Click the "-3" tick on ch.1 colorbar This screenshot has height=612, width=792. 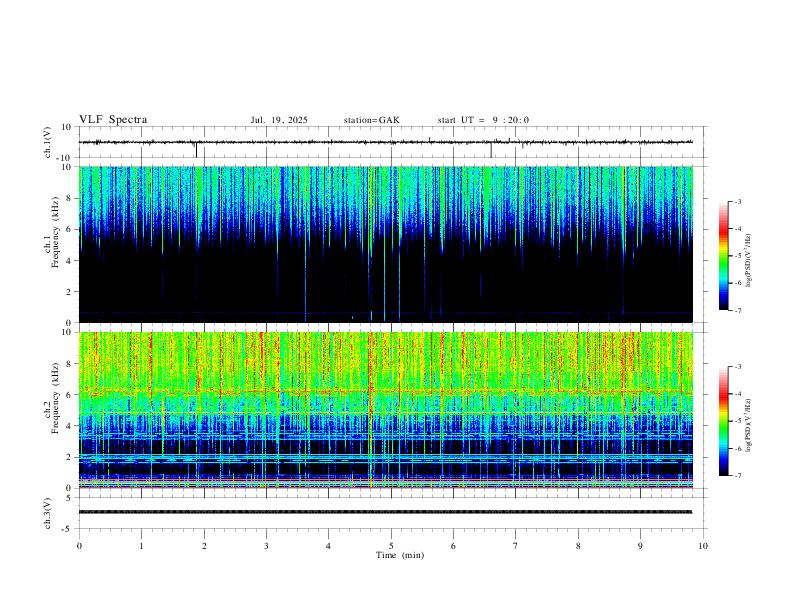737,201
